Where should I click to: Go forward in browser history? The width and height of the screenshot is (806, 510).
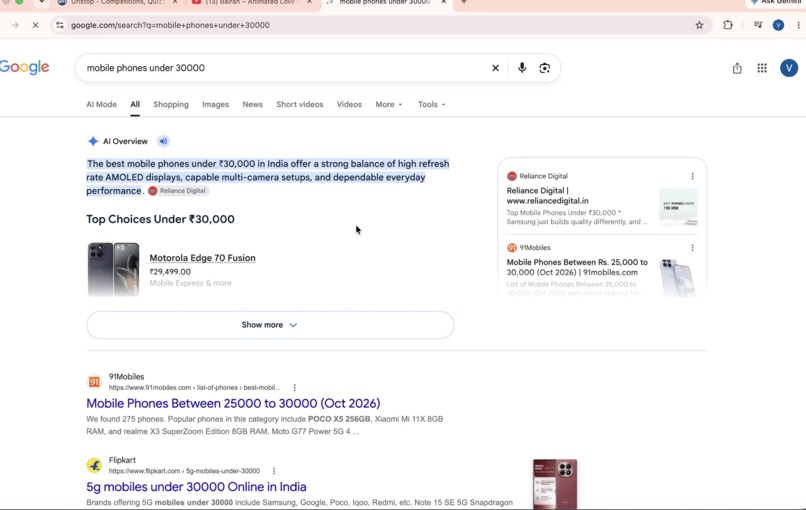point(15,25)
